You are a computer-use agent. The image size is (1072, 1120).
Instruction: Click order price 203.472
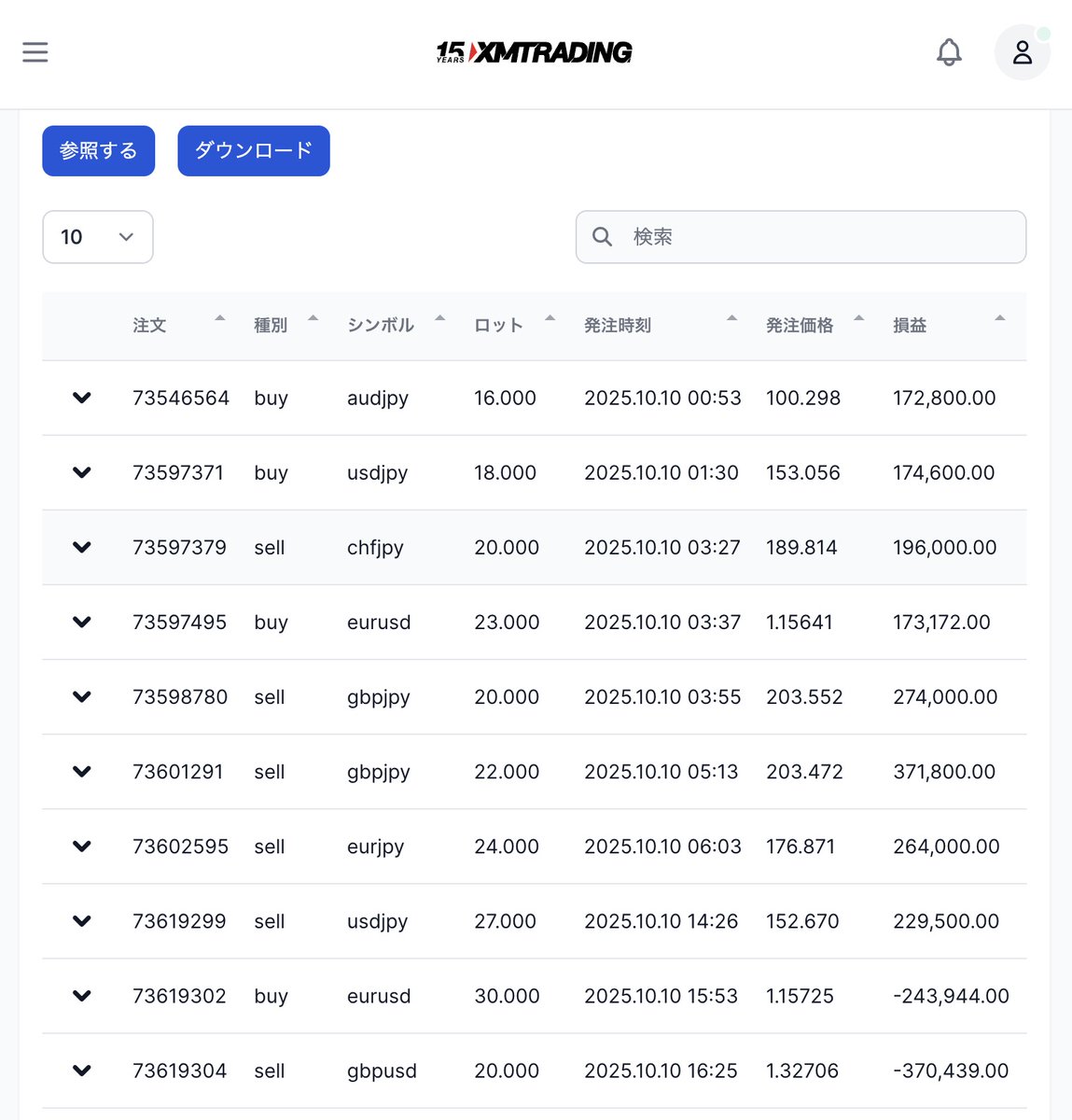[x=804, y=771]
